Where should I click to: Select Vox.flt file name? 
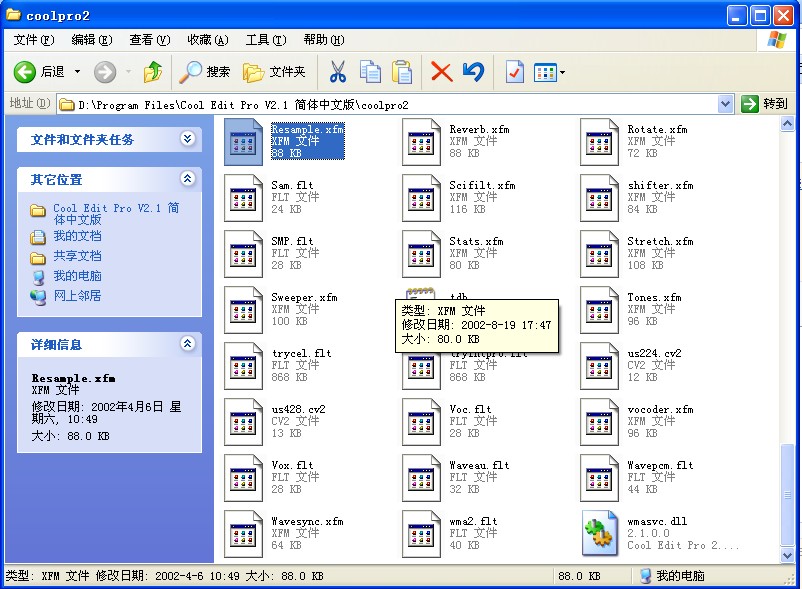292,465
